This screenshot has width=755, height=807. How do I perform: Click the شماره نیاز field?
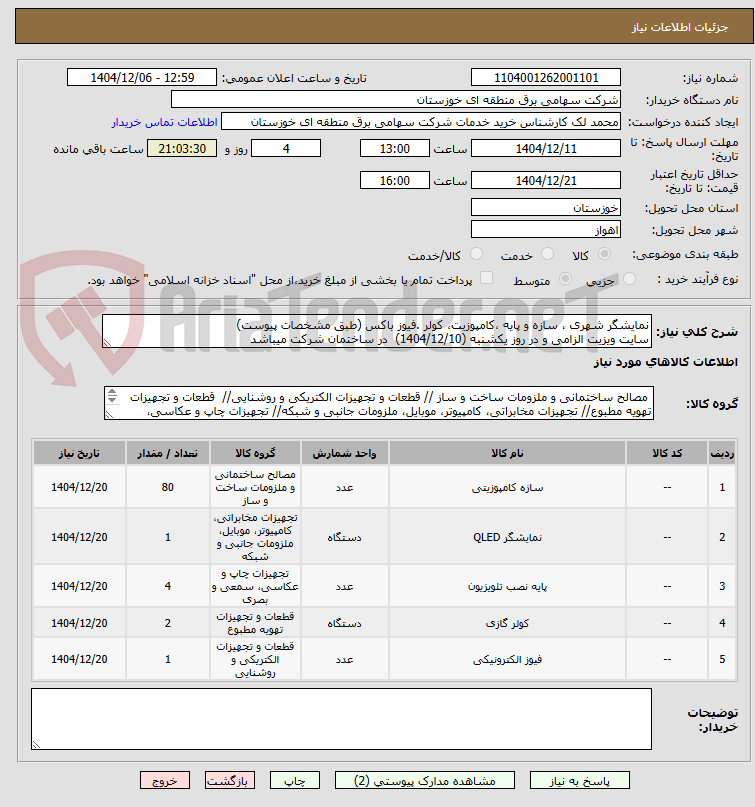click(x=546, y=78)
